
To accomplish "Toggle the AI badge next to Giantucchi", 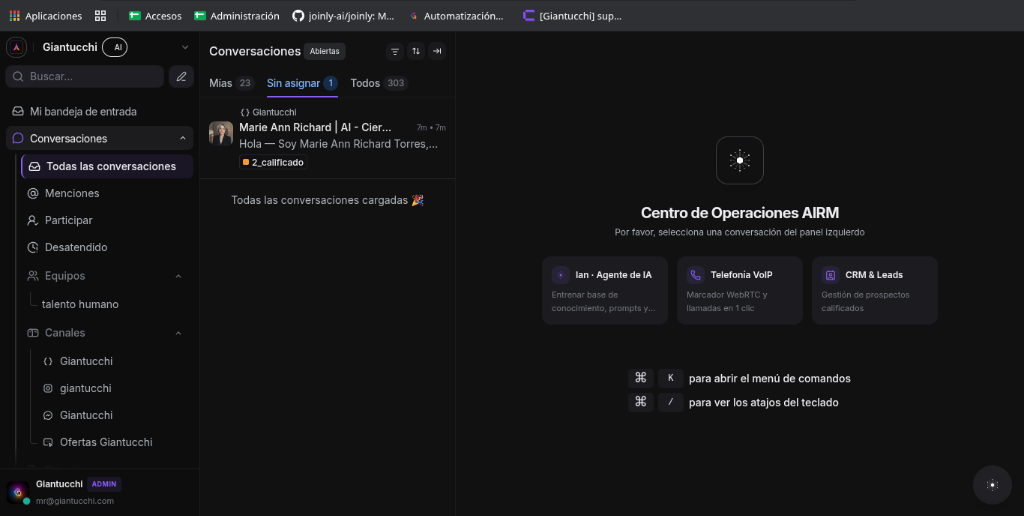I will 115,47.
